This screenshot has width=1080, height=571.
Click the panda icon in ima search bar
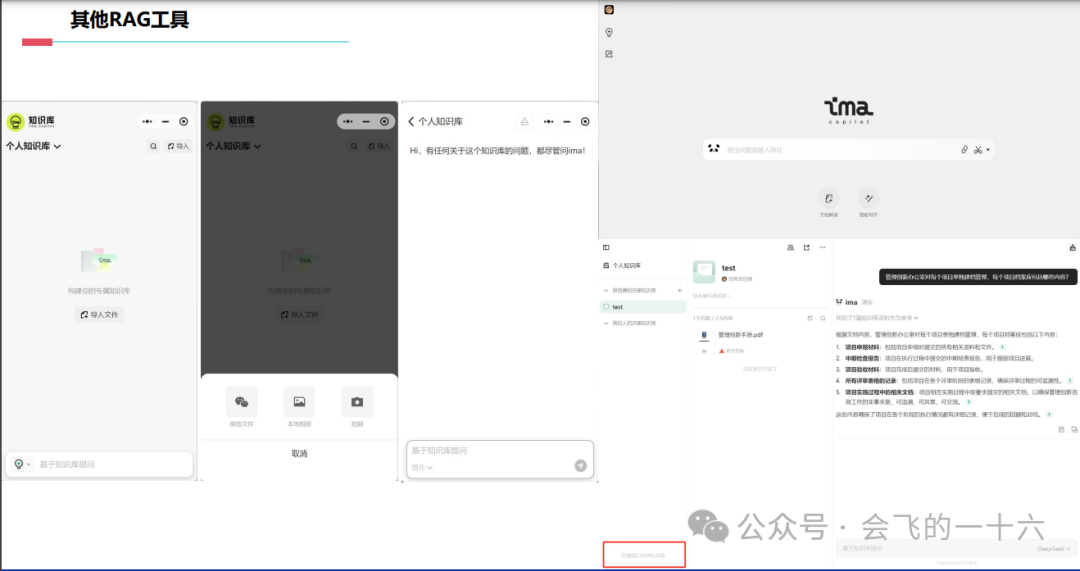coord(714,149)
